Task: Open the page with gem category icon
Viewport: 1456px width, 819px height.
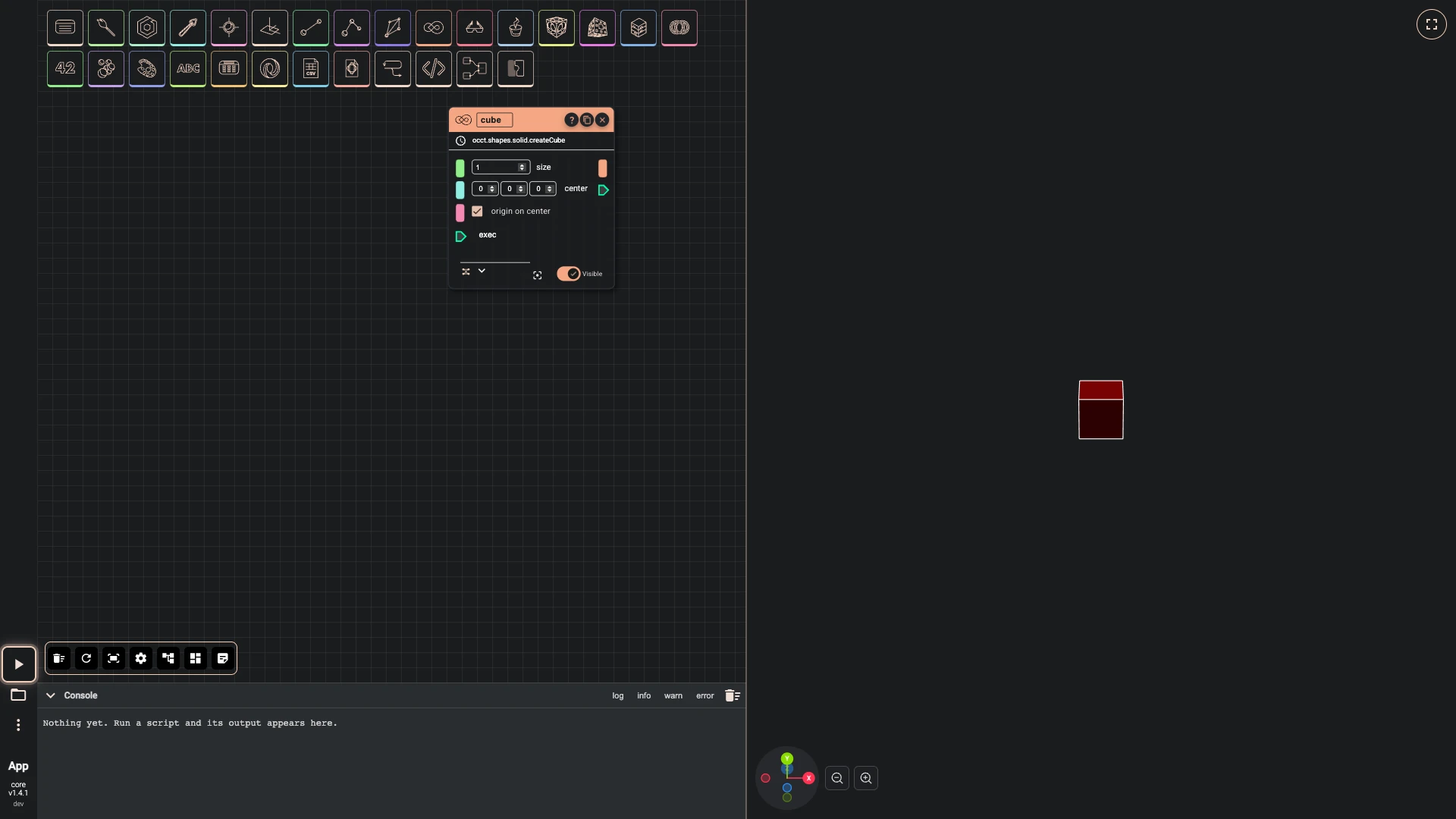Action: 352,69
